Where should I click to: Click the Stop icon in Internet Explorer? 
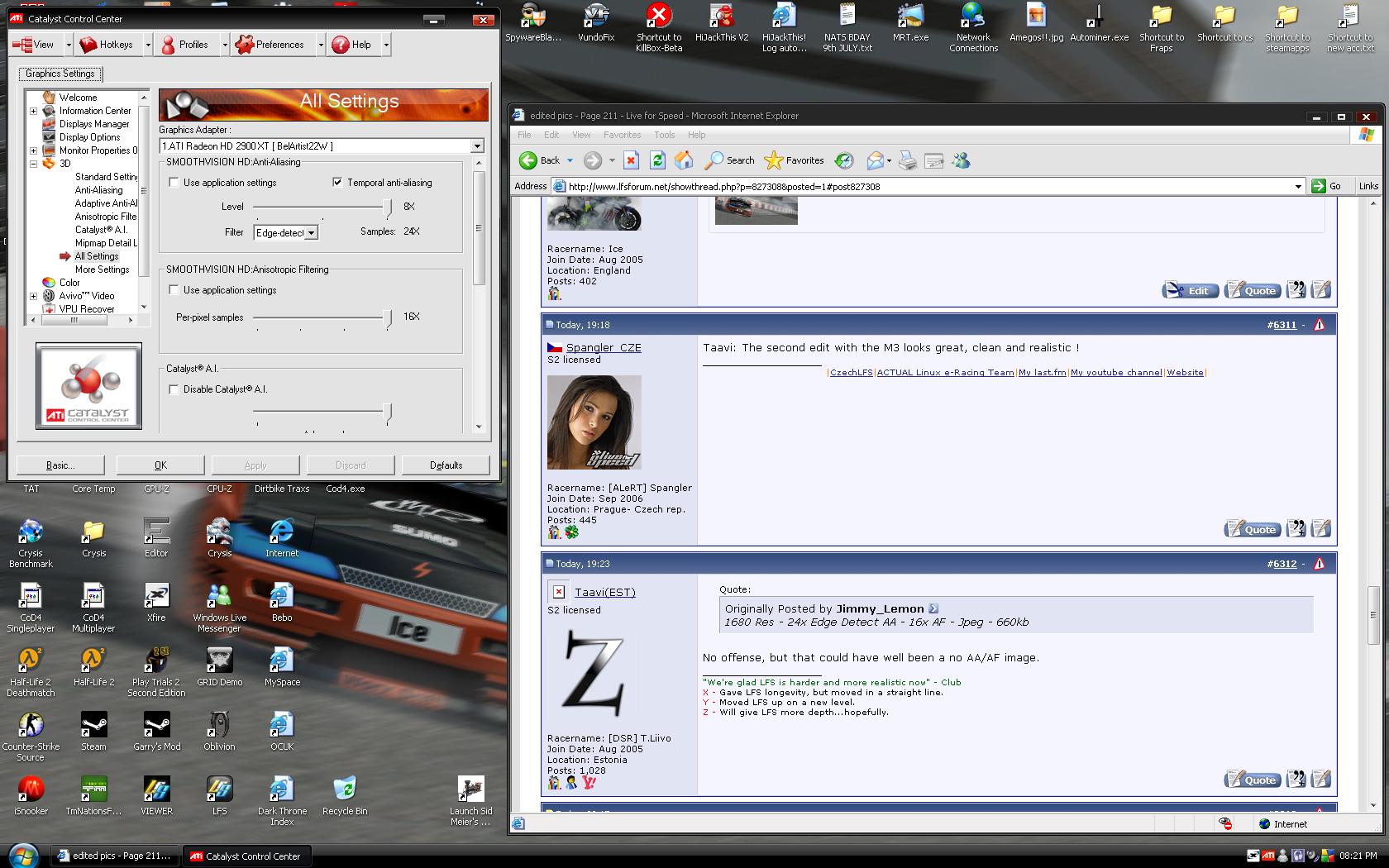[631, 160]
